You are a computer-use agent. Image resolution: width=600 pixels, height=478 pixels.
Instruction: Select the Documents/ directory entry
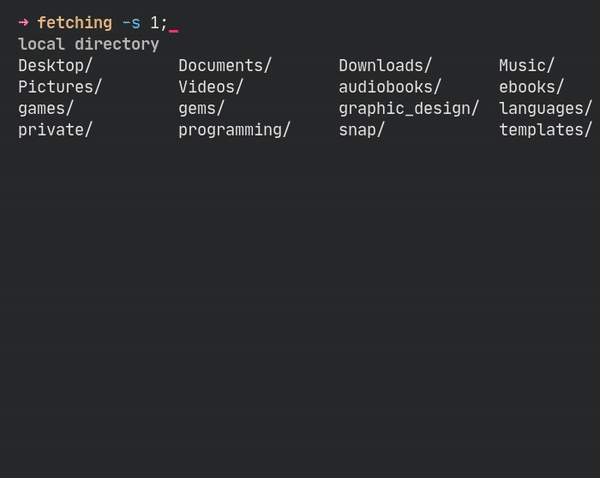pos(225,66)
